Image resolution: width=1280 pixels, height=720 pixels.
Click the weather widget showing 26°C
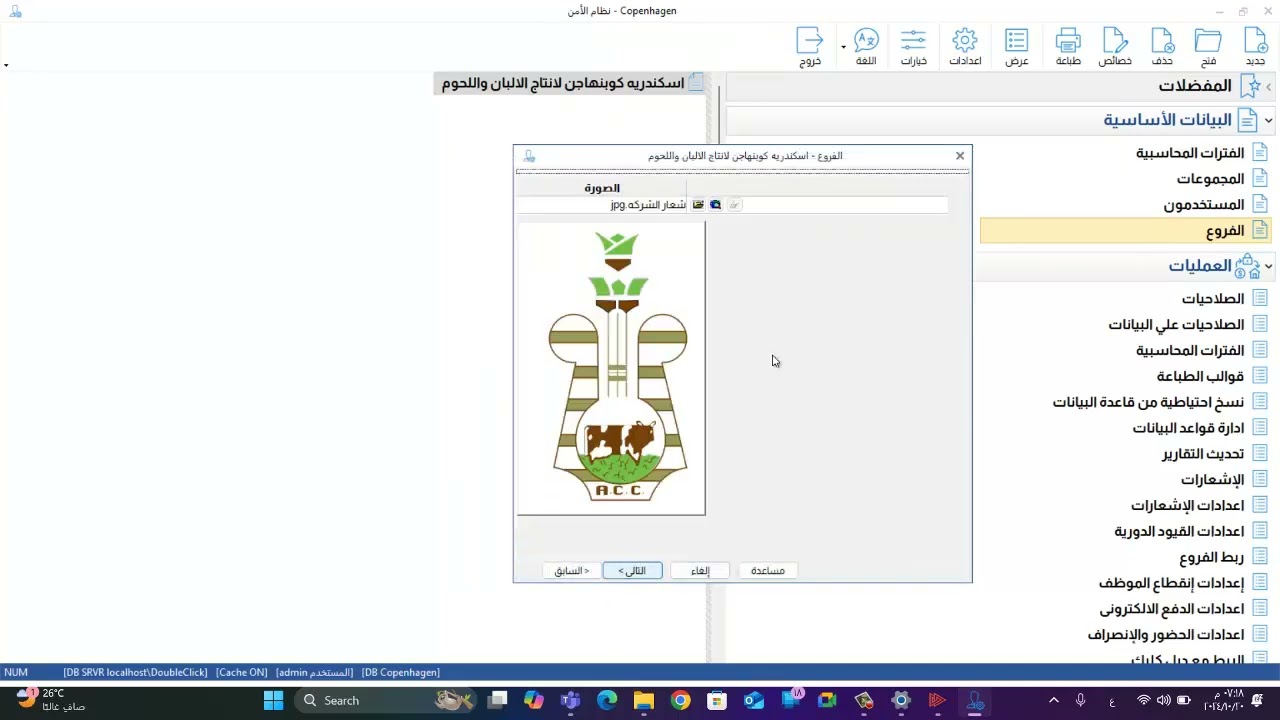coord(50,700)
